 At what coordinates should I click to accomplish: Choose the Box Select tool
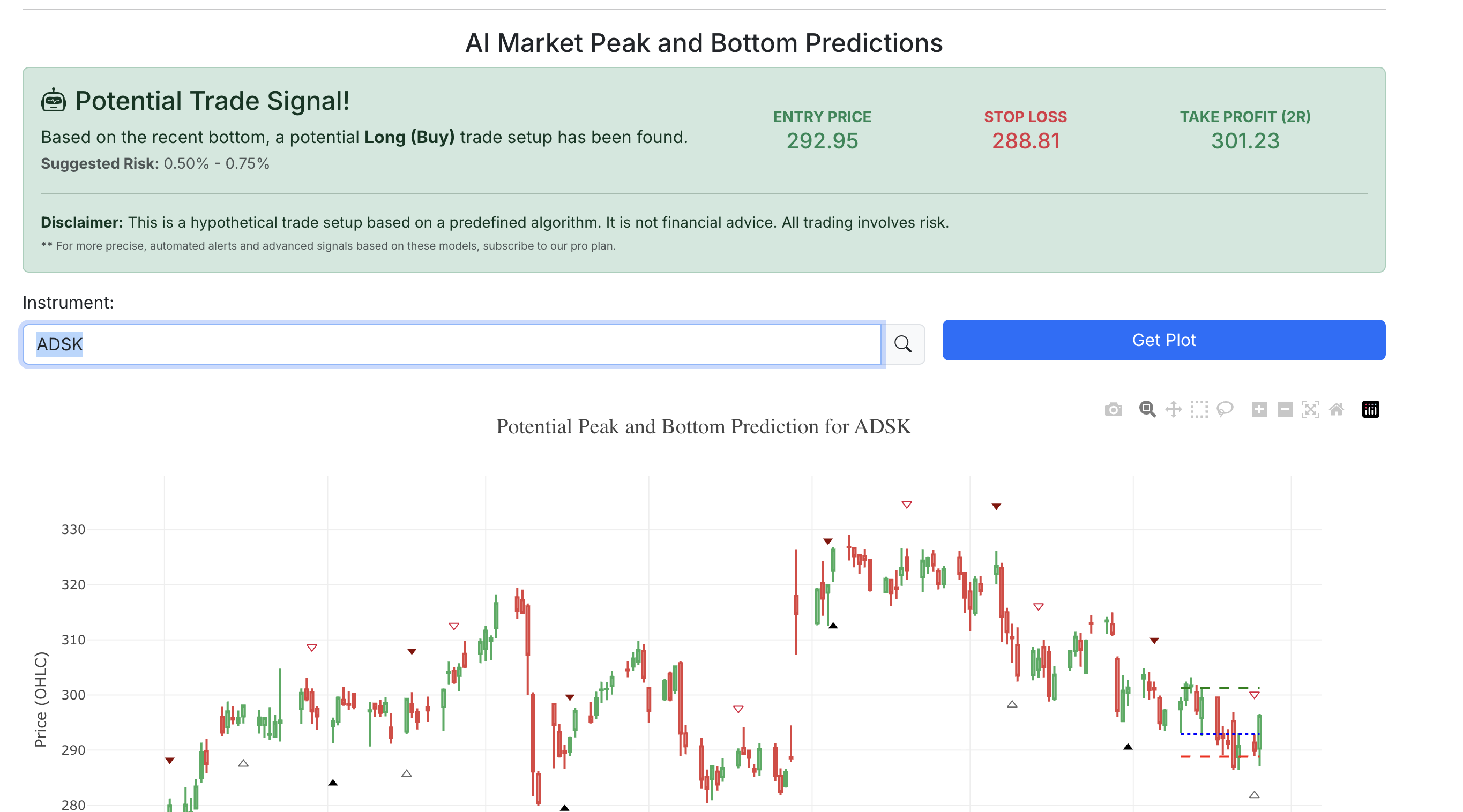pyautogui.click(x=1199, y=409)
